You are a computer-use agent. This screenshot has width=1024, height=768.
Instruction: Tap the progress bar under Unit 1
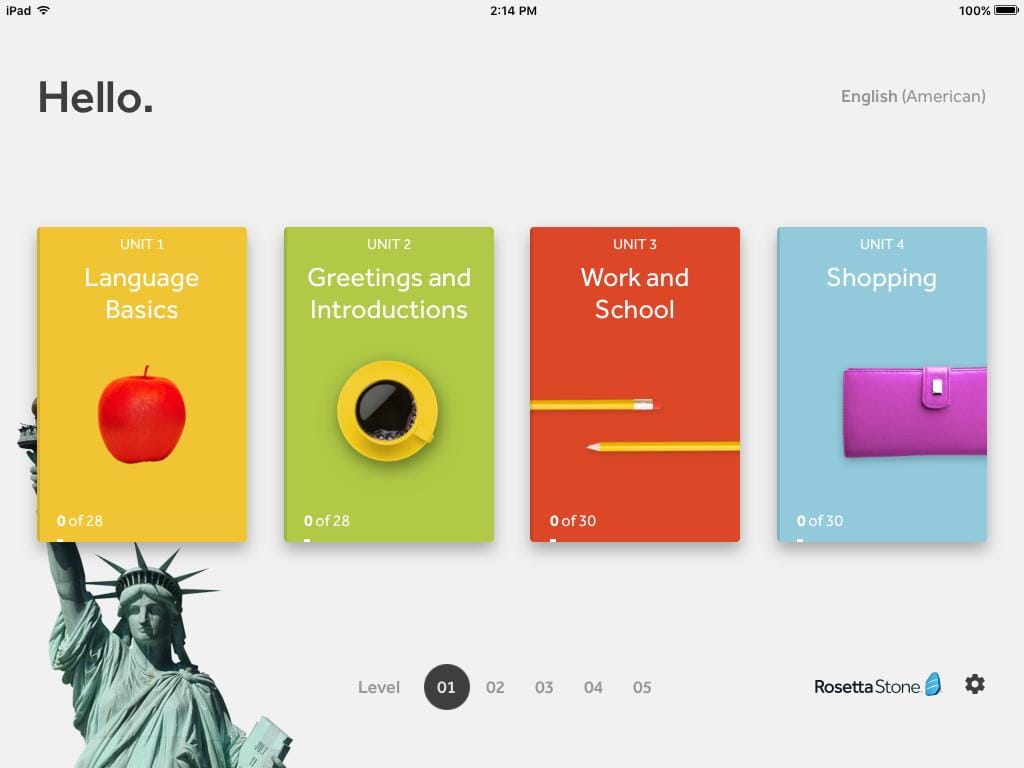pyautogui.click(x=60, y=538)
